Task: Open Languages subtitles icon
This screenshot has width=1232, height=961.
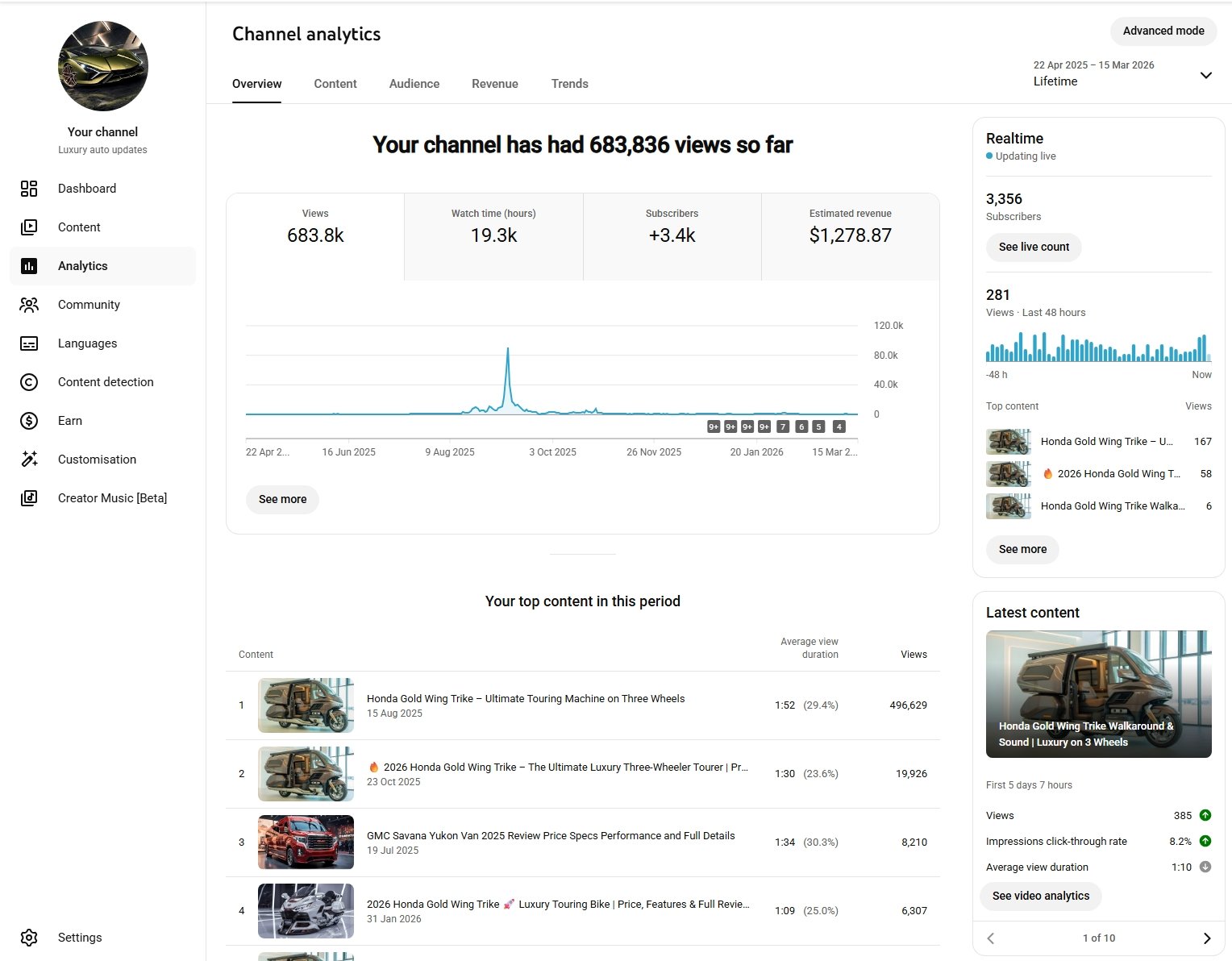Action: pyautogui.click(x=29, y=343)
